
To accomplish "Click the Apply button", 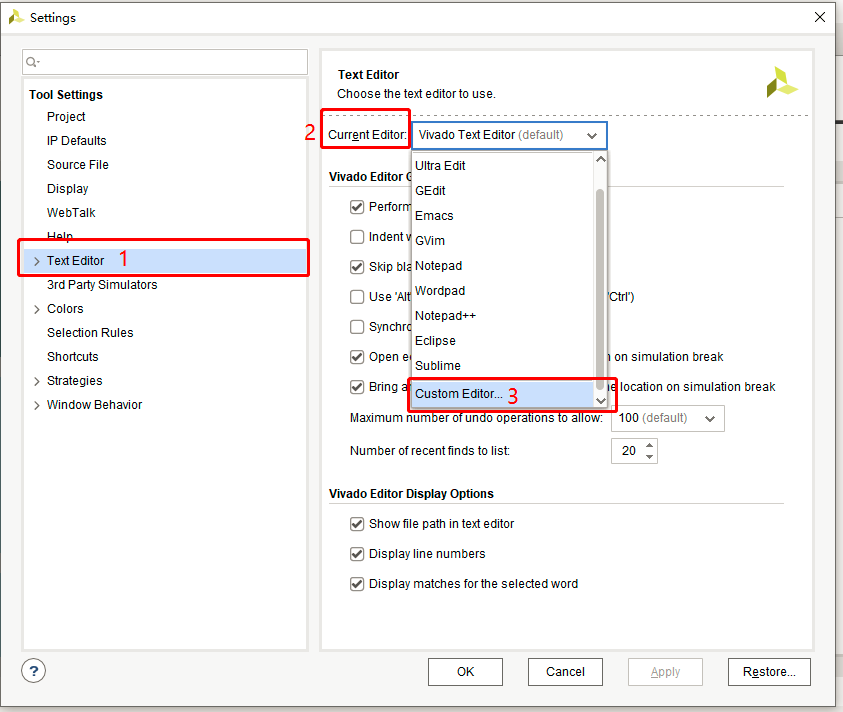I will 665,672.
